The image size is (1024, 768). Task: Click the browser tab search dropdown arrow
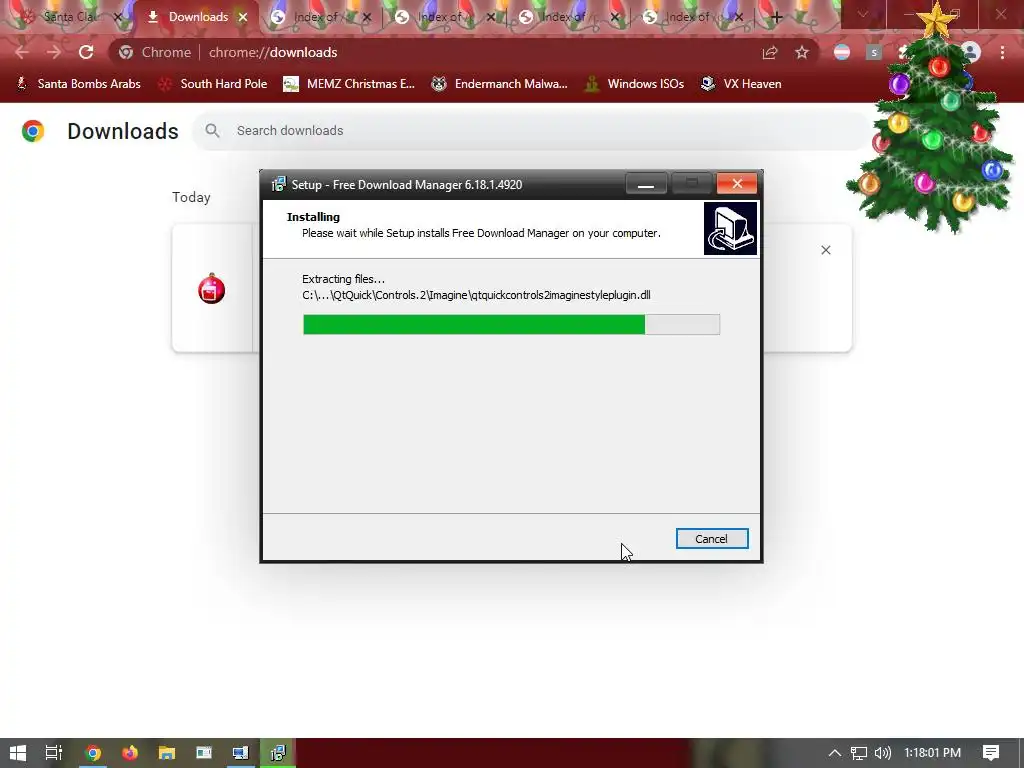pos(863,14)
